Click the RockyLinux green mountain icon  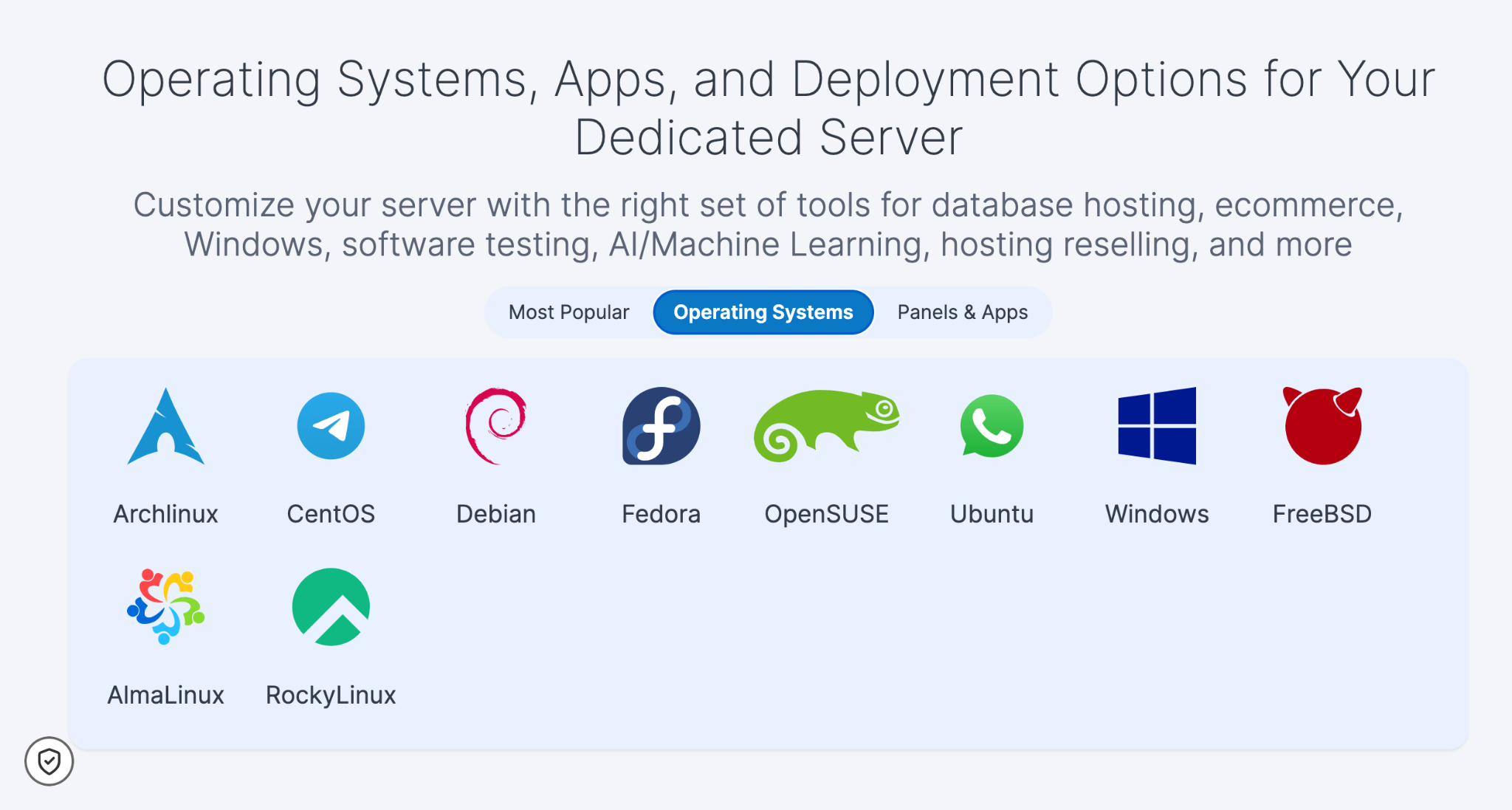tap(331, 607)
